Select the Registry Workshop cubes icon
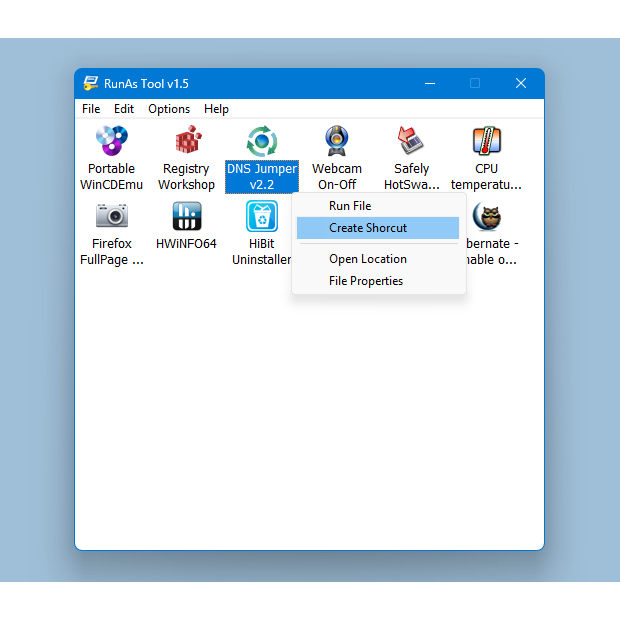 click(x=187, y=140)
